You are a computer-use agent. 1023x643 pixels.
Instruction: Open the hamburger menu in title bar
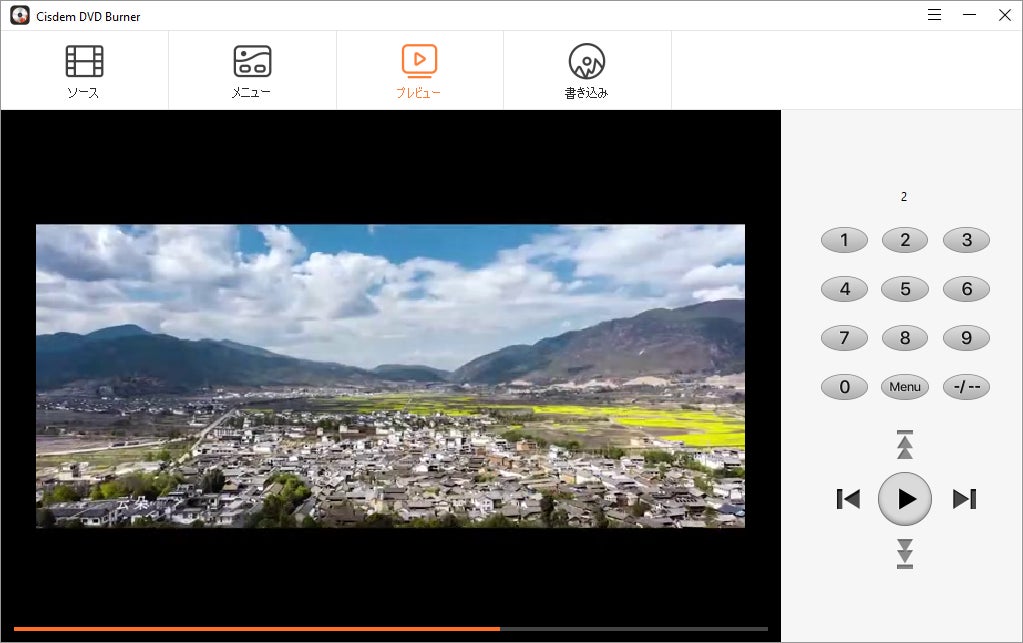(934, 15)
